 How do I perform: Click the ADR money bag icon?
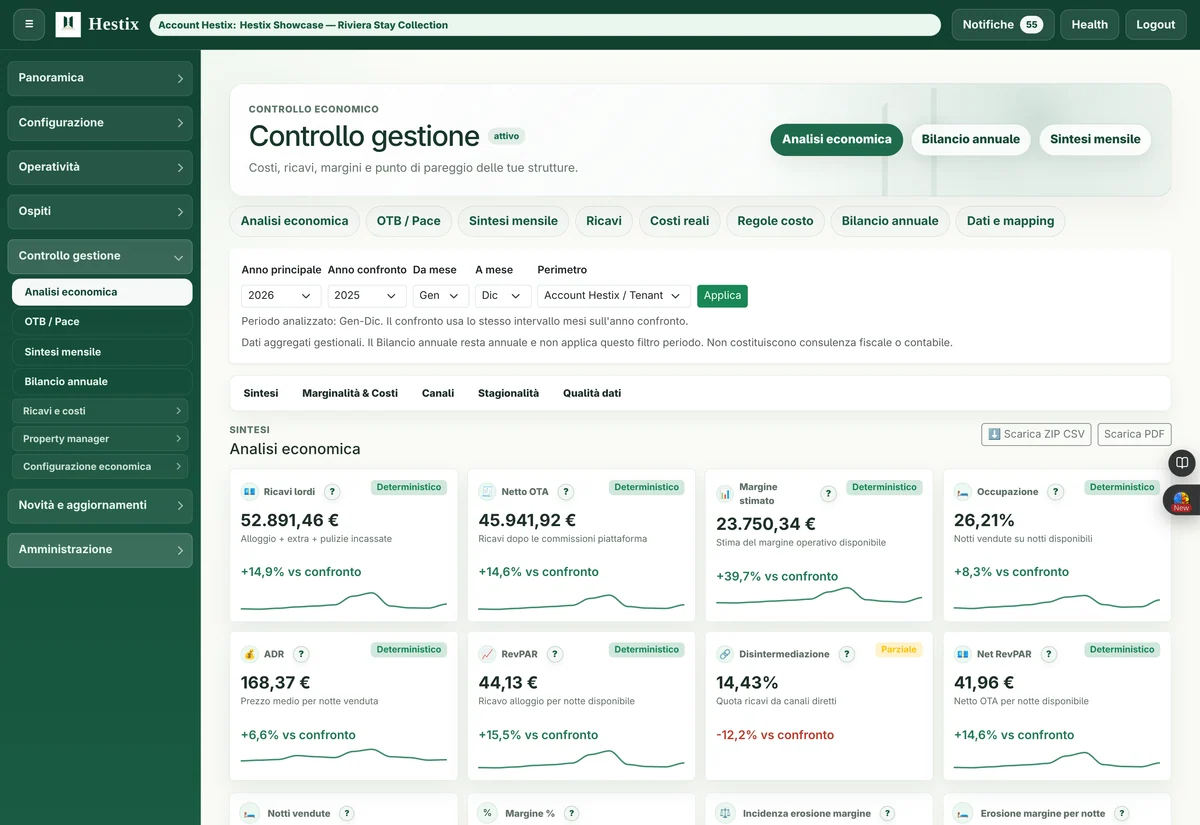(x=249, y=654)
